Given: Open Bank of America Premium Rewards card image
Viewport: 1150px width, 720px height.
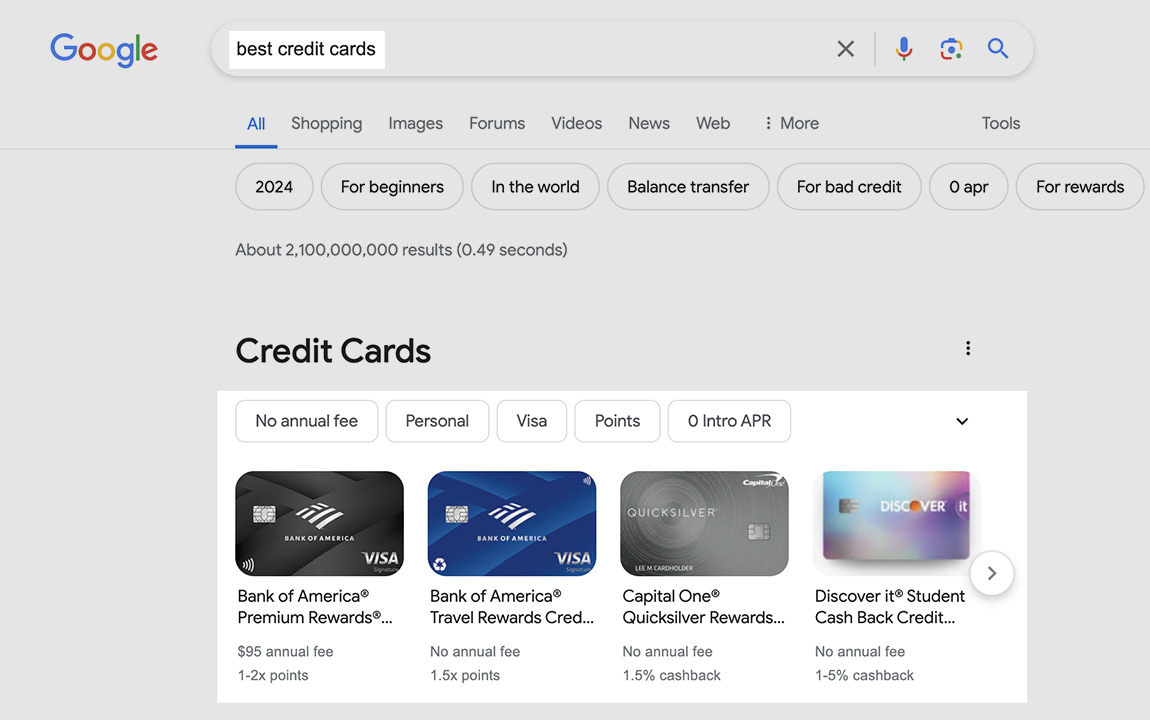Looking at the screenshot, I should tap(320, 524).
